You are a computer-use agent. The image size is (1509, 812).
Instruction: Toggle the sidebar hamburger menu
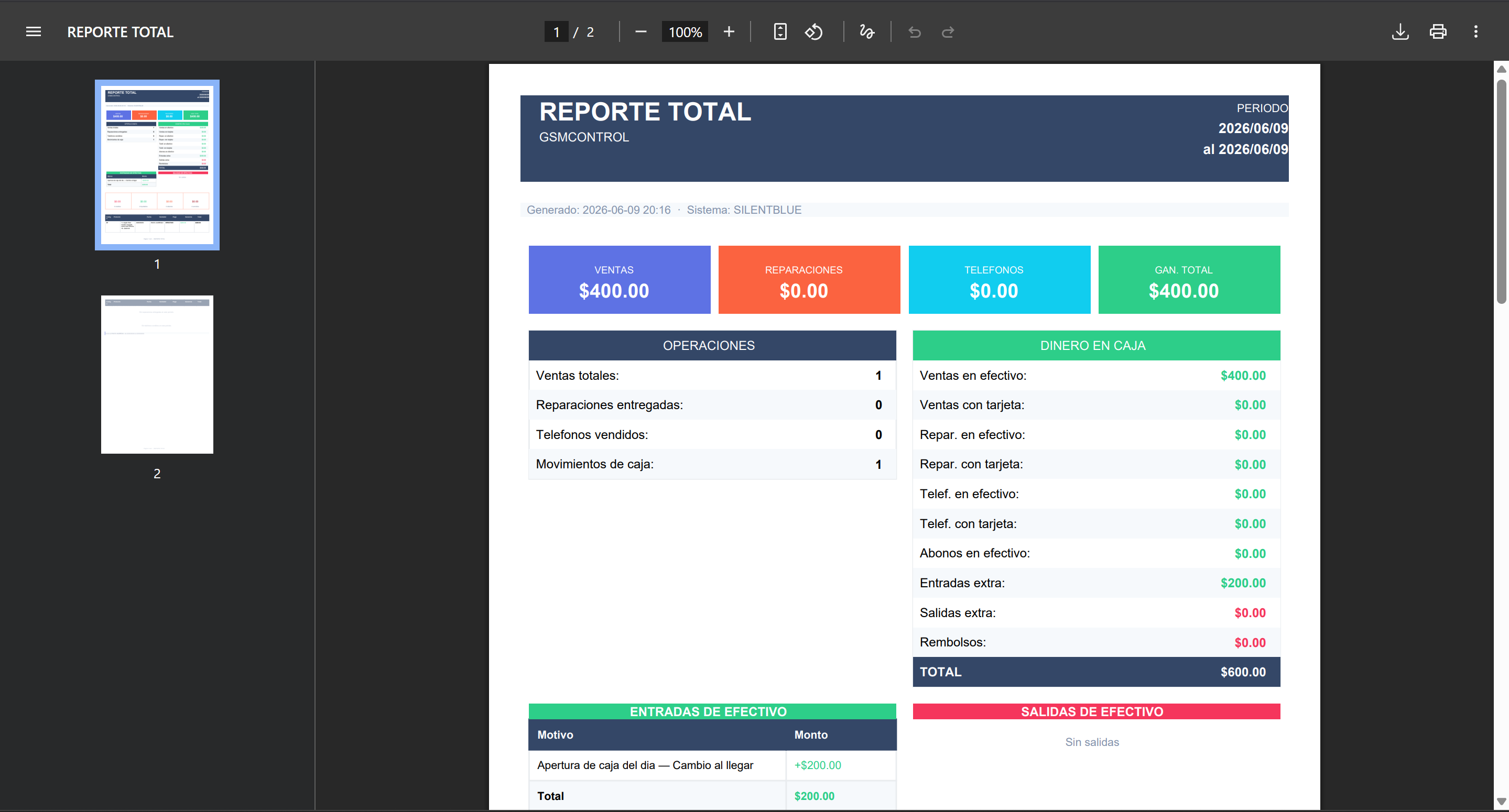pos(34,31)
